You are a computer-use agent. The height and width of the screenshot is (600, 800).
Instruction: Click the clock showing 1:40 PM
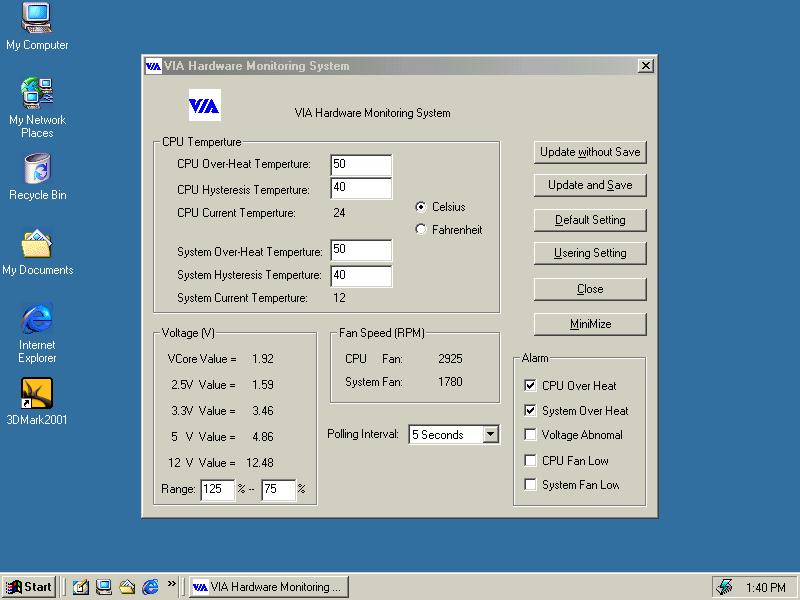[x=765, y=587]
